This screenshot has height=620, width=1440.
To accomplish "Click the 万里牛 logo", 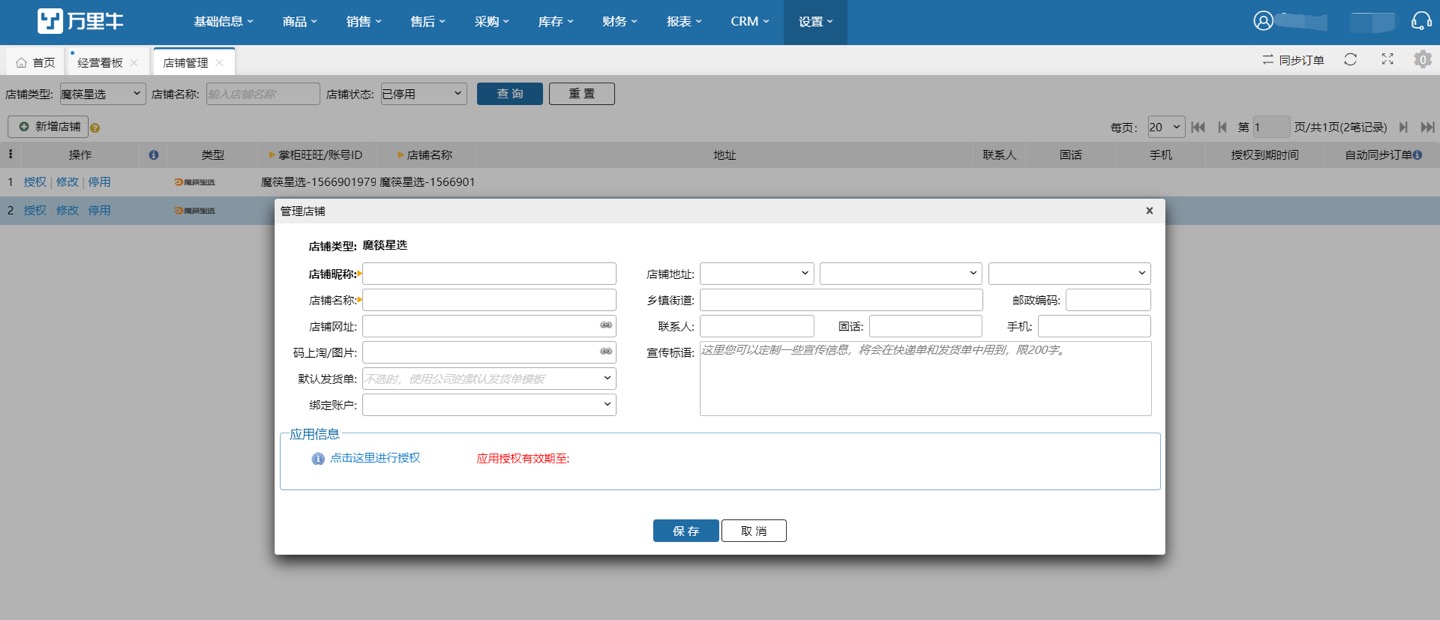I will pyautogui.click(x=80, y=21).
